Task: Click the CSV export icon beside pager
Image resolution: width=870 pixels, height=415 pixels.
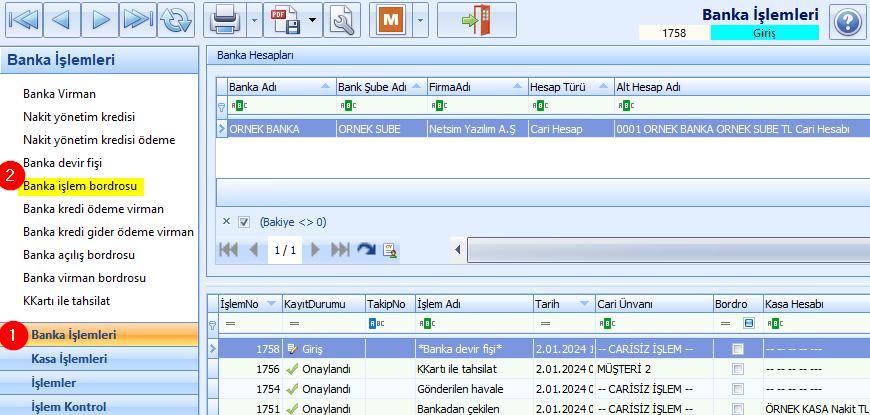Action: pos(390,250)
